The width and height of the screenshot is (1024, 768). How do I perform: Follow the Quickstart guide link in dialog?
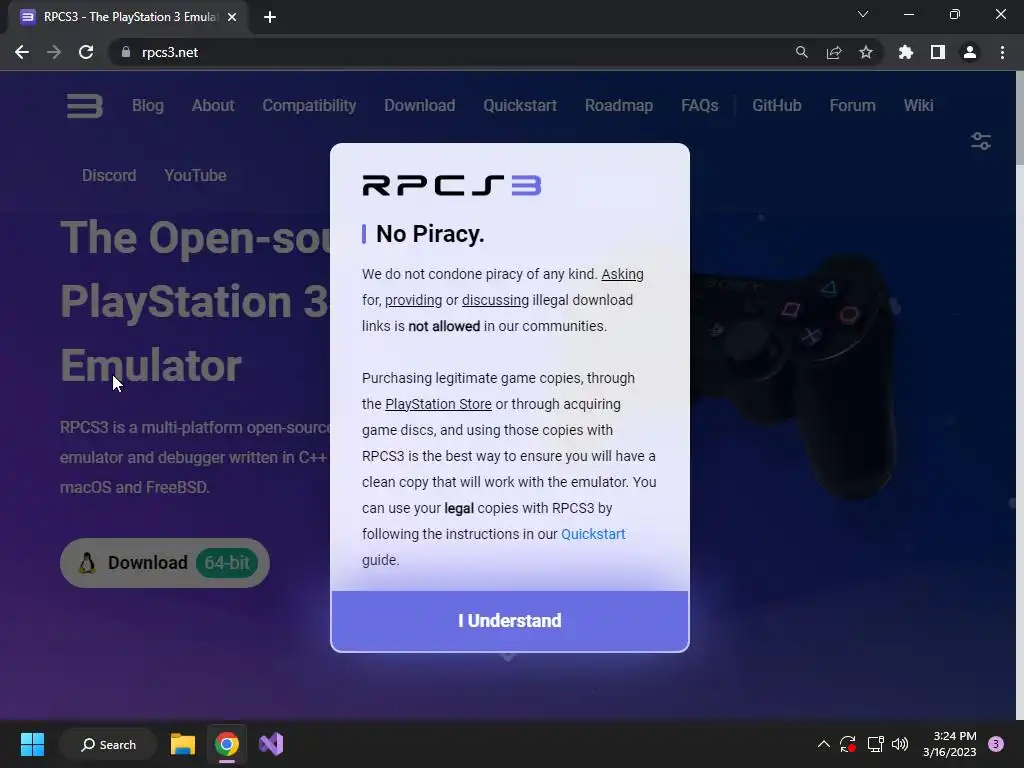[x=593, y=534]
